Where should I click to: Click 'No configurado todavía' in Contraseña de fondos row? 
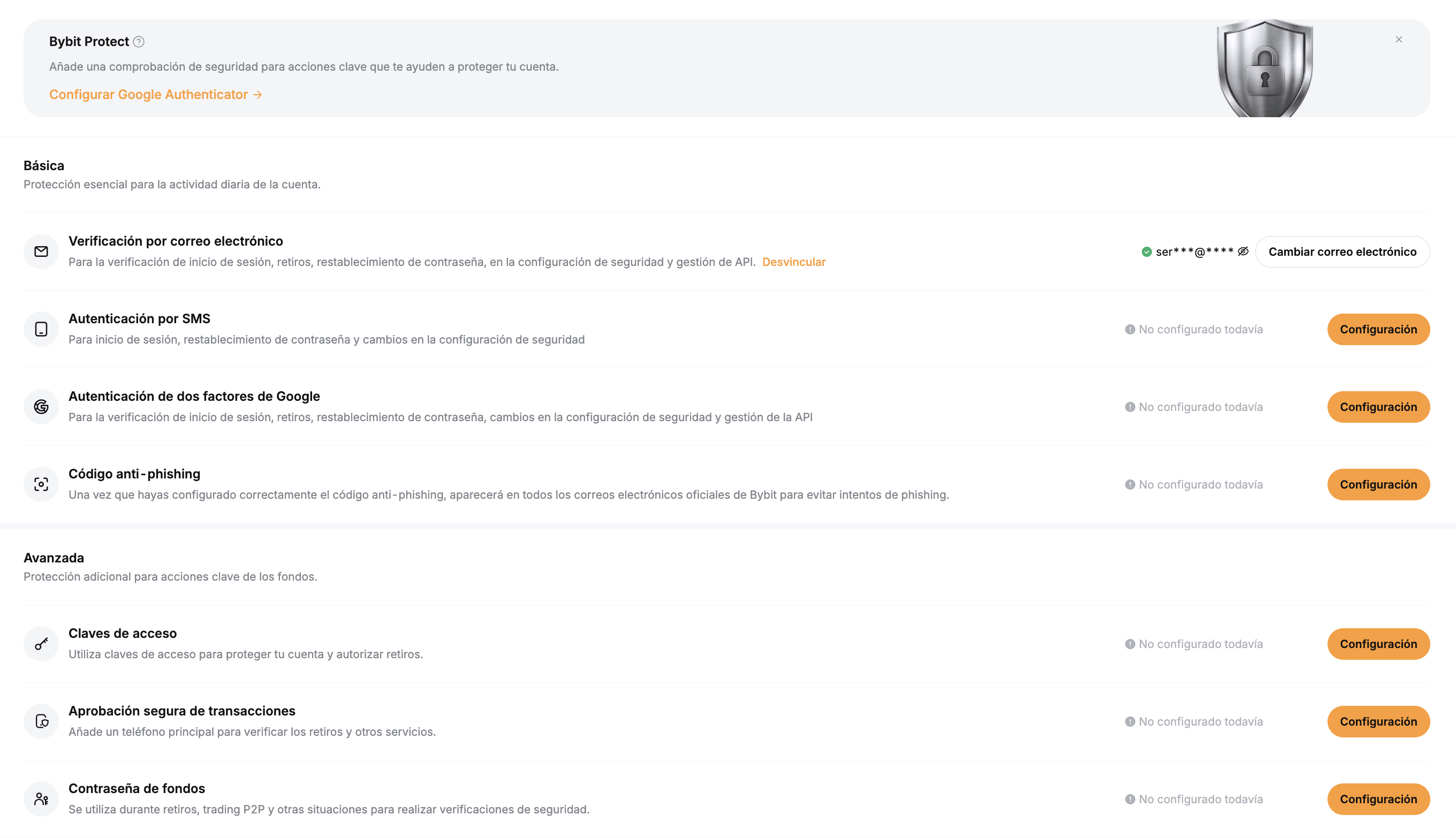[x=1201, y=799]
